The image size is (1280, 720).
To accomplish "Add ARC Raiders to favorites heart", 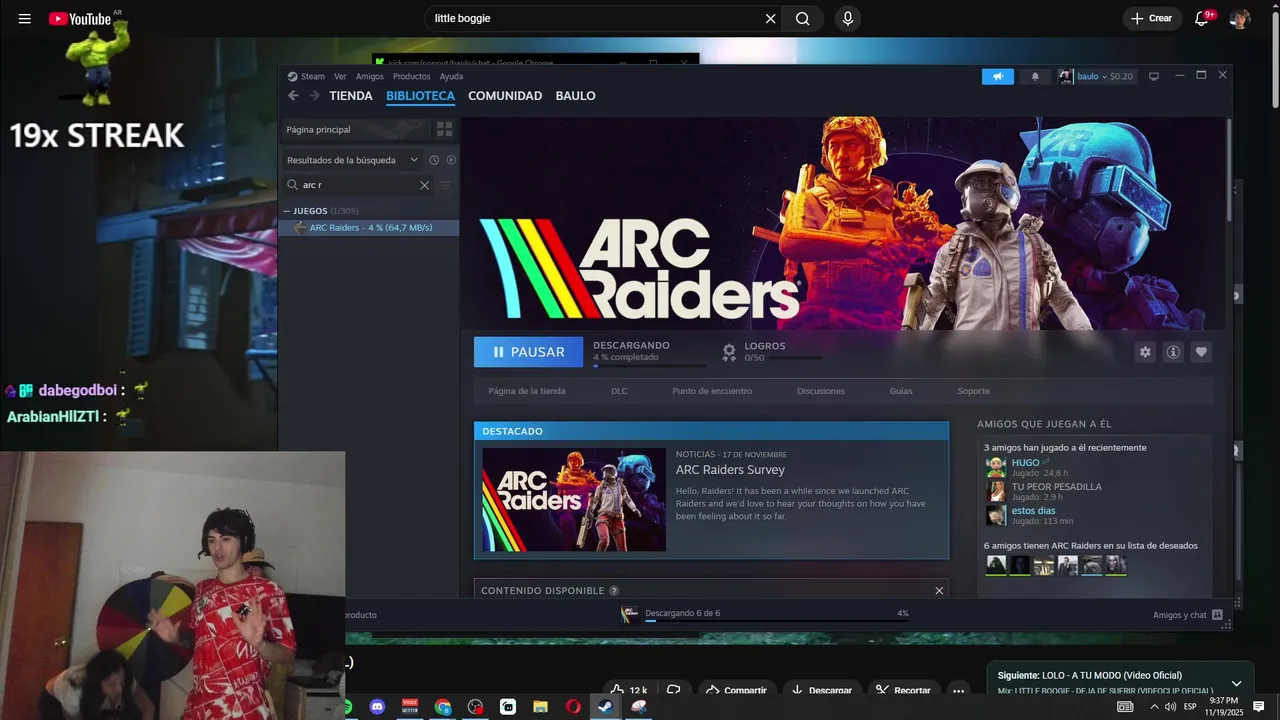I will click(x=1201, y=352).
